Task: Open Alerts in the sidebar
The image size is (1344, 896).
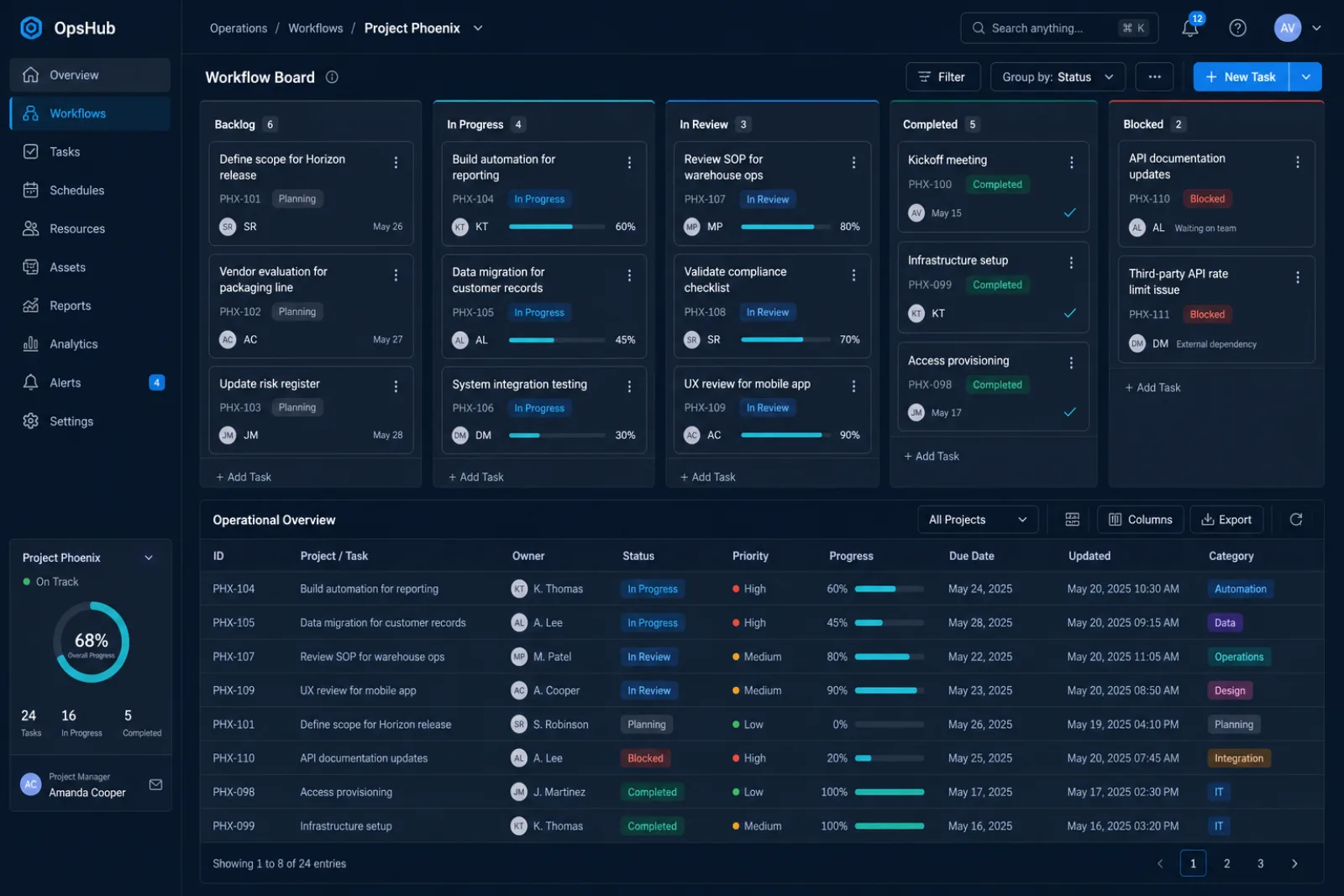Action: pos(90,383)
